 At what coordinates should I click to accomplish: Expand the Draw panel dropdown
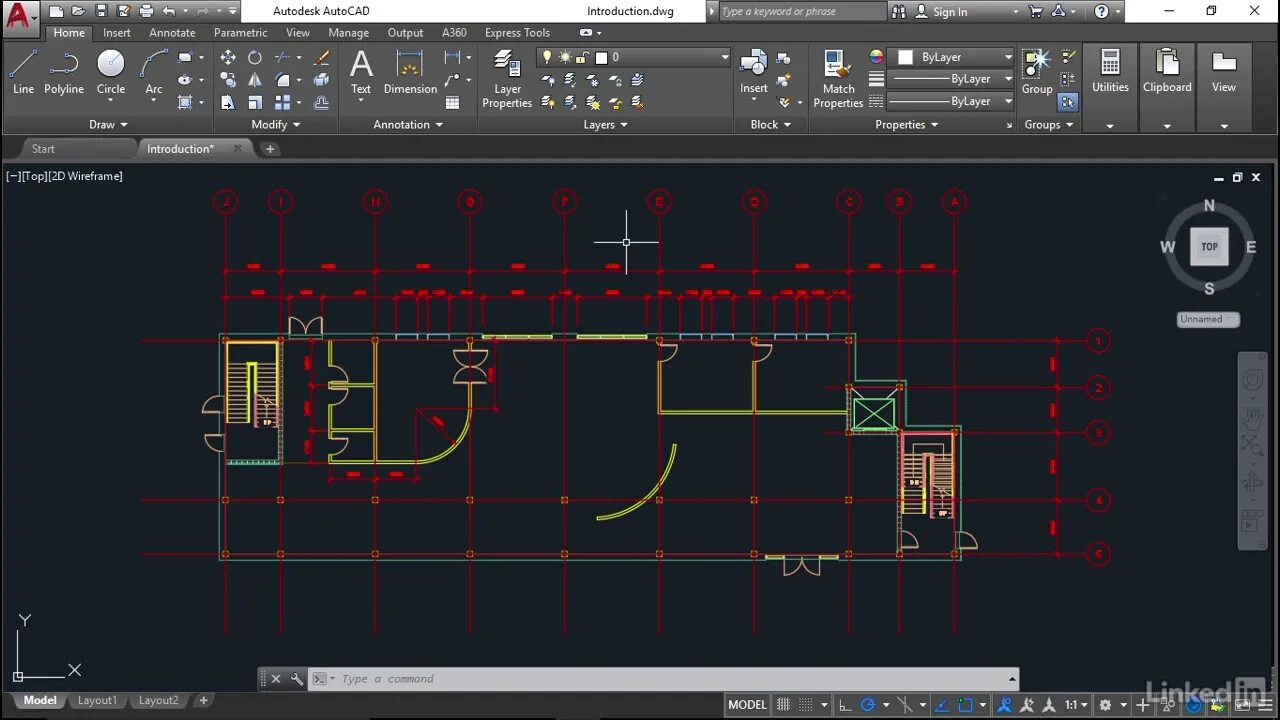coord(109,125)
